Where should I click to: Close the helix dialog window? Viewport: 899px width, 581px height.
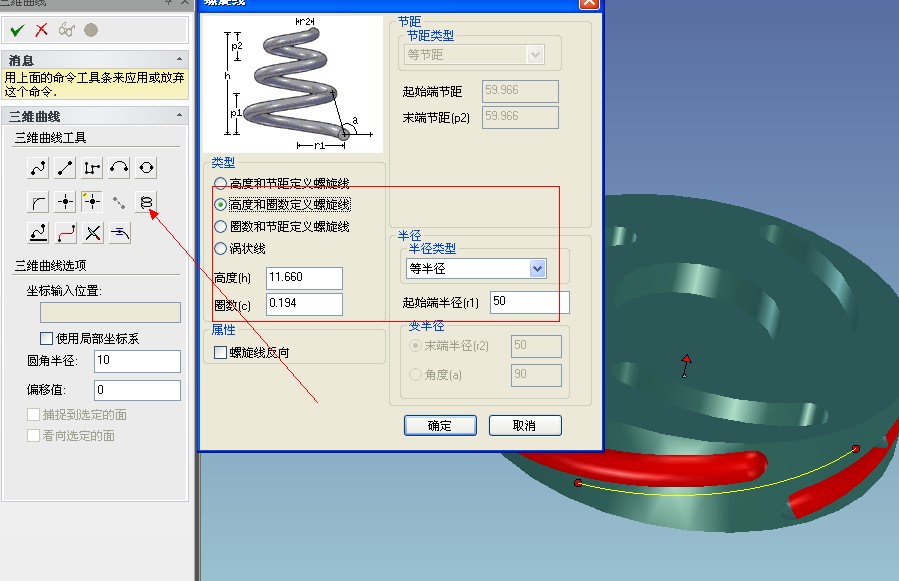[x=589, y=3]
